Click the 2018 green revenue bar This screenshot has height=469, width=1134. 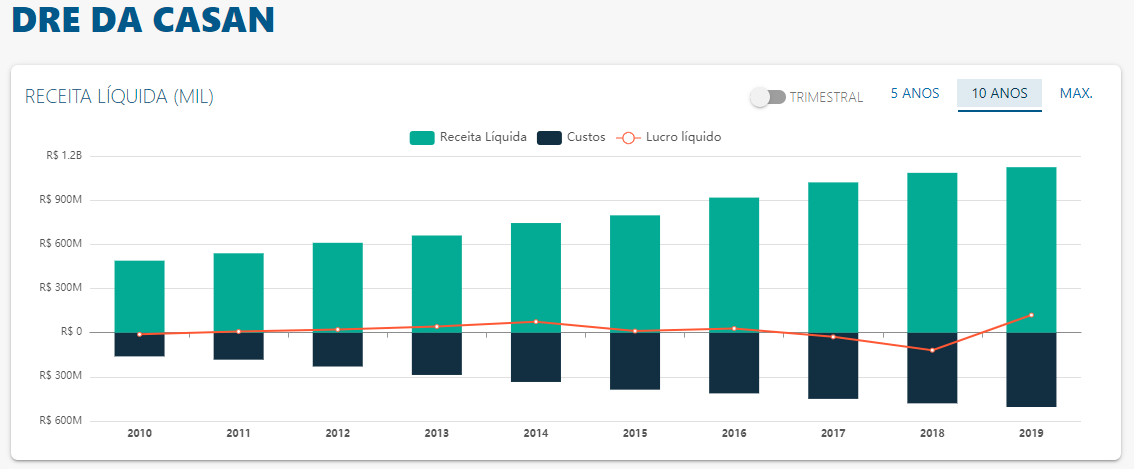[932, 253]
